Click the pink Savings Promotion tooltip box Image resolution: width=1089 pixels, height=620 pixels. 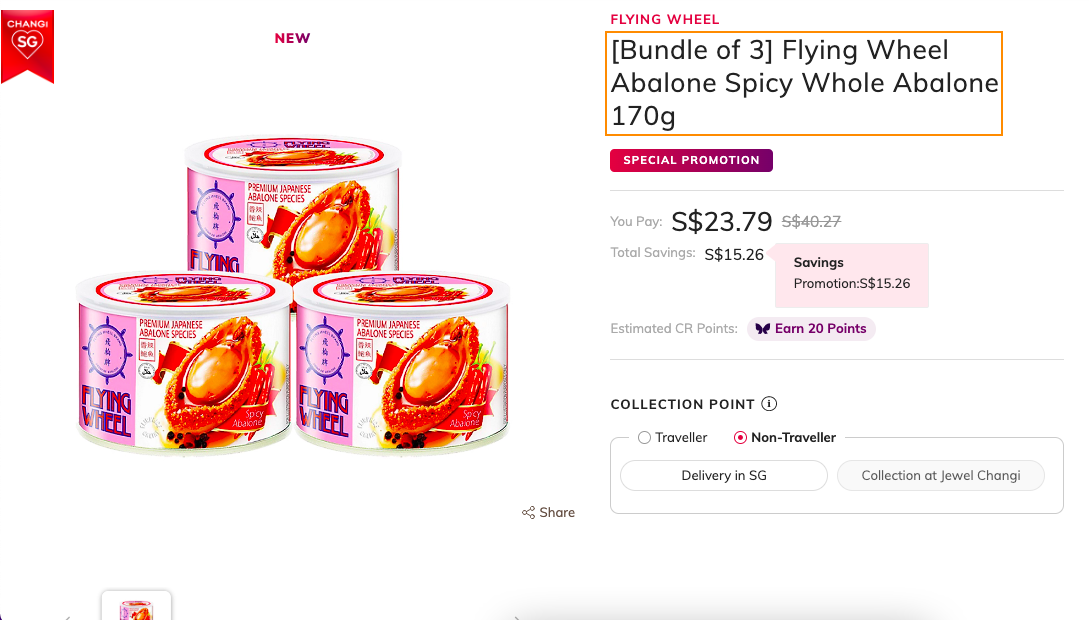(851, 274)
